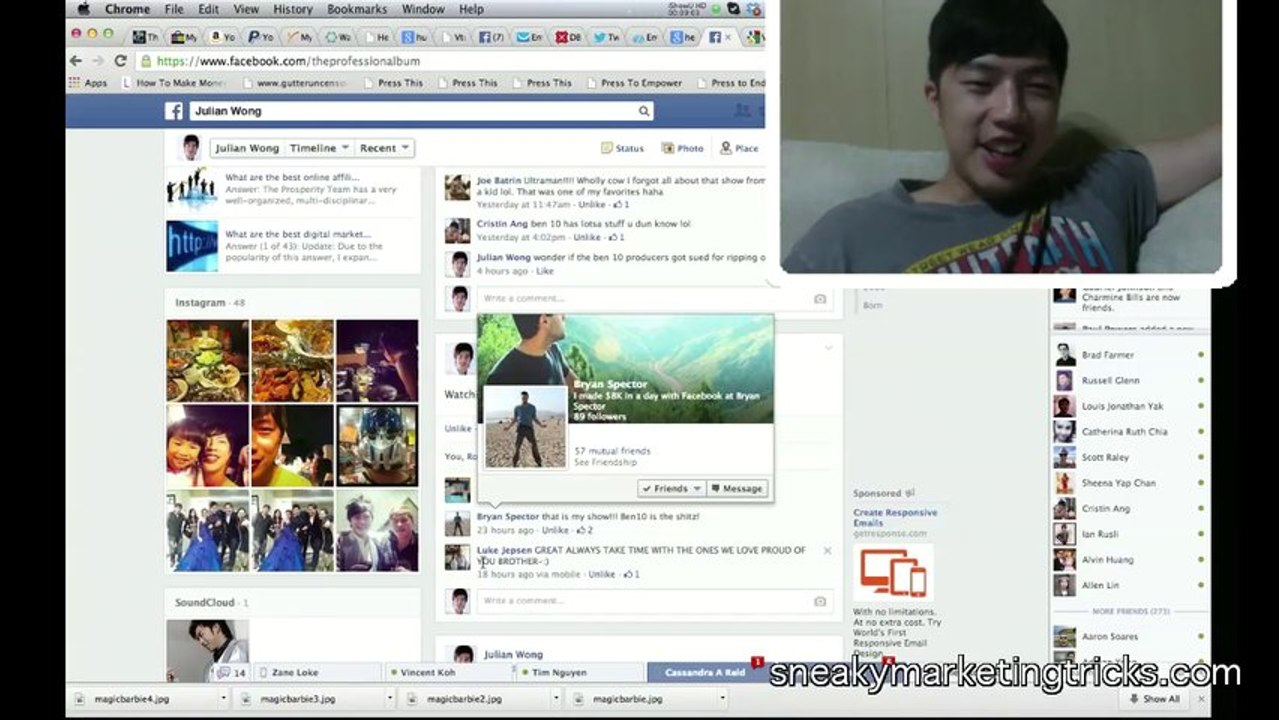The width and height of the screenshot is (1279, 720).
Task: Open the post options chevron on the Watch post
Action: pos(828,347)
